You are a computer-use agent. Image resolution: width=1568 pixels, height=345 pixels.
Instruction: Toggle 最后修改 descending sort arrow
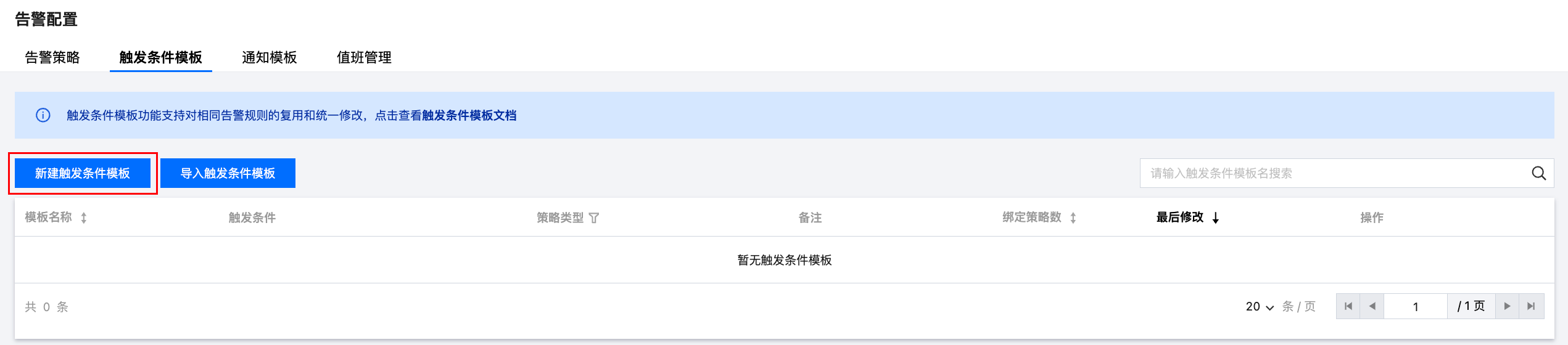1215,217
